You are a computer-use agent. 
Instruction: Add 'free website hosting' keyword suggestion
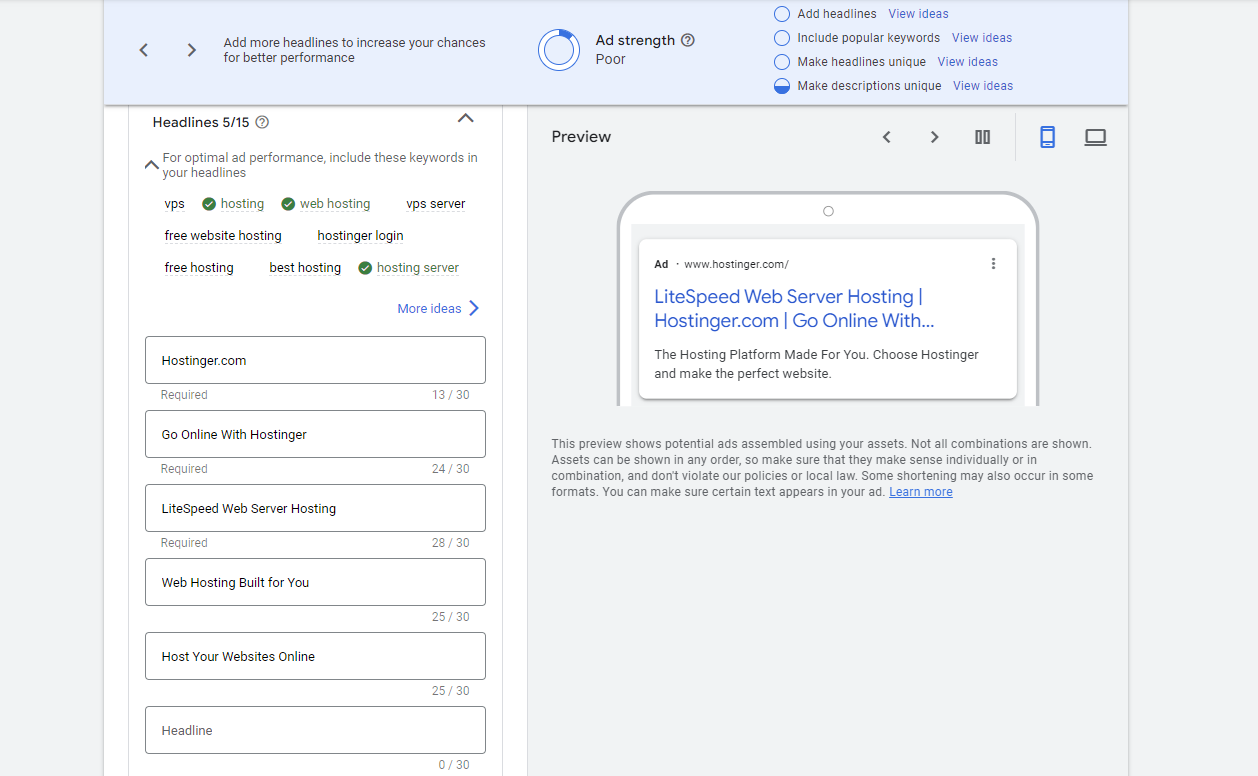click(223, 236)
